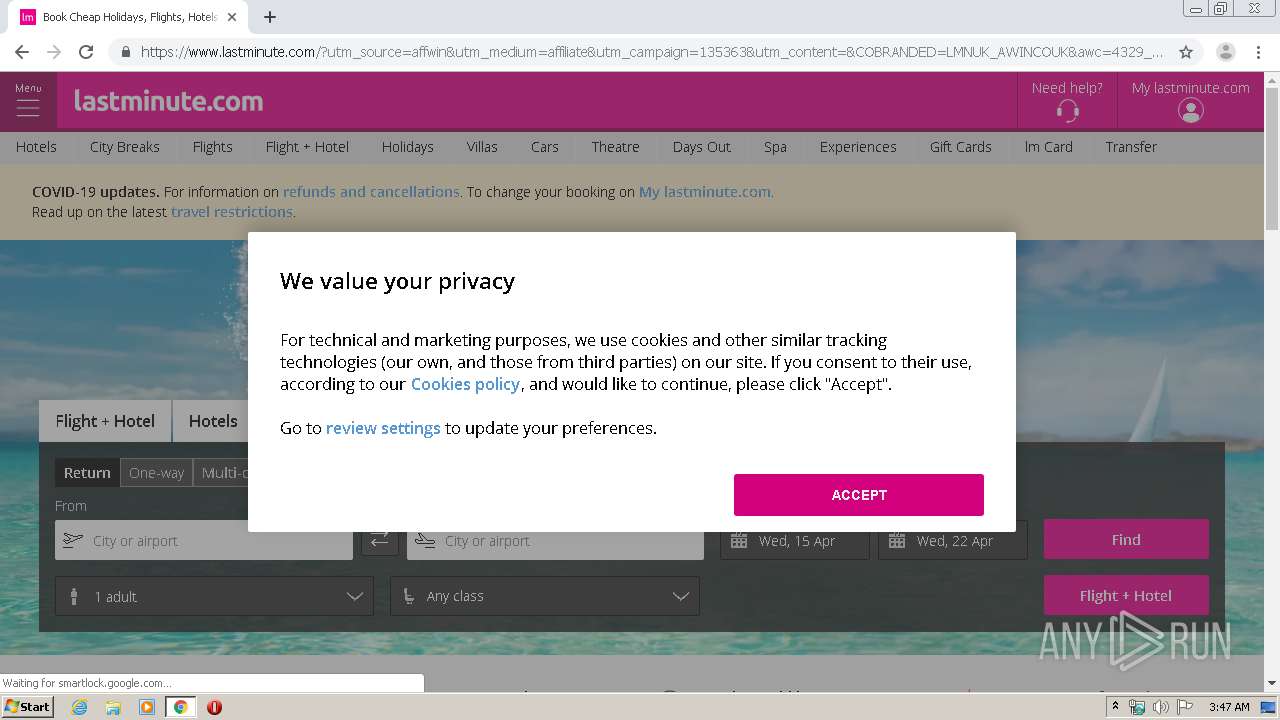Open Chrome three-dot menu

pyautogui.click(x=1258, y=52)
